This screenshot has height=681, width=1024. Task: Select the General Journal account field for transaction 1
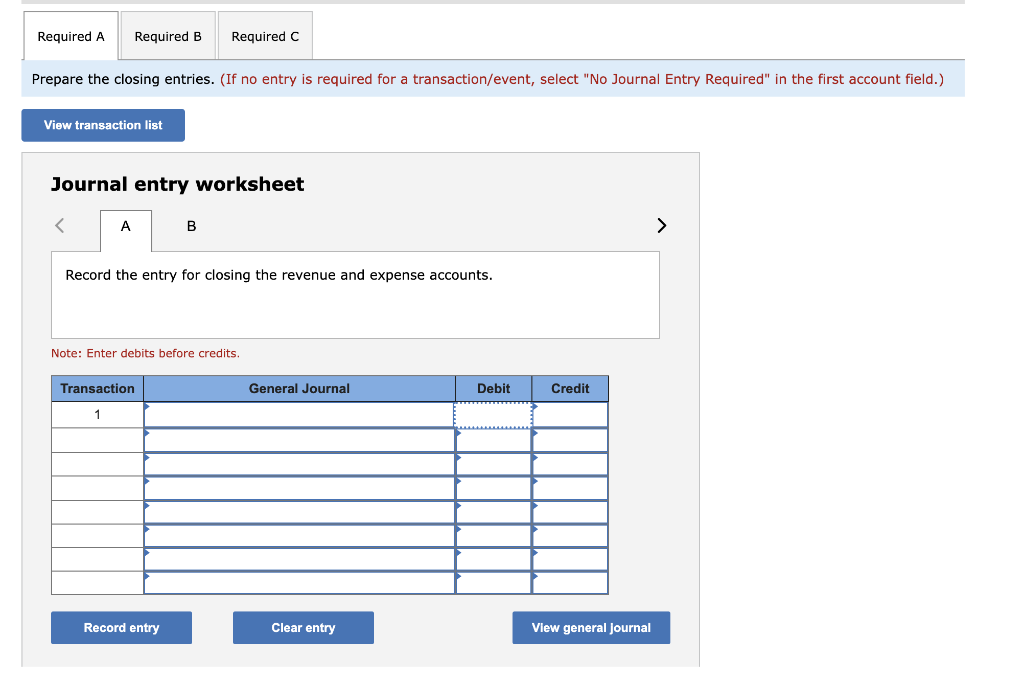[299, 415]
